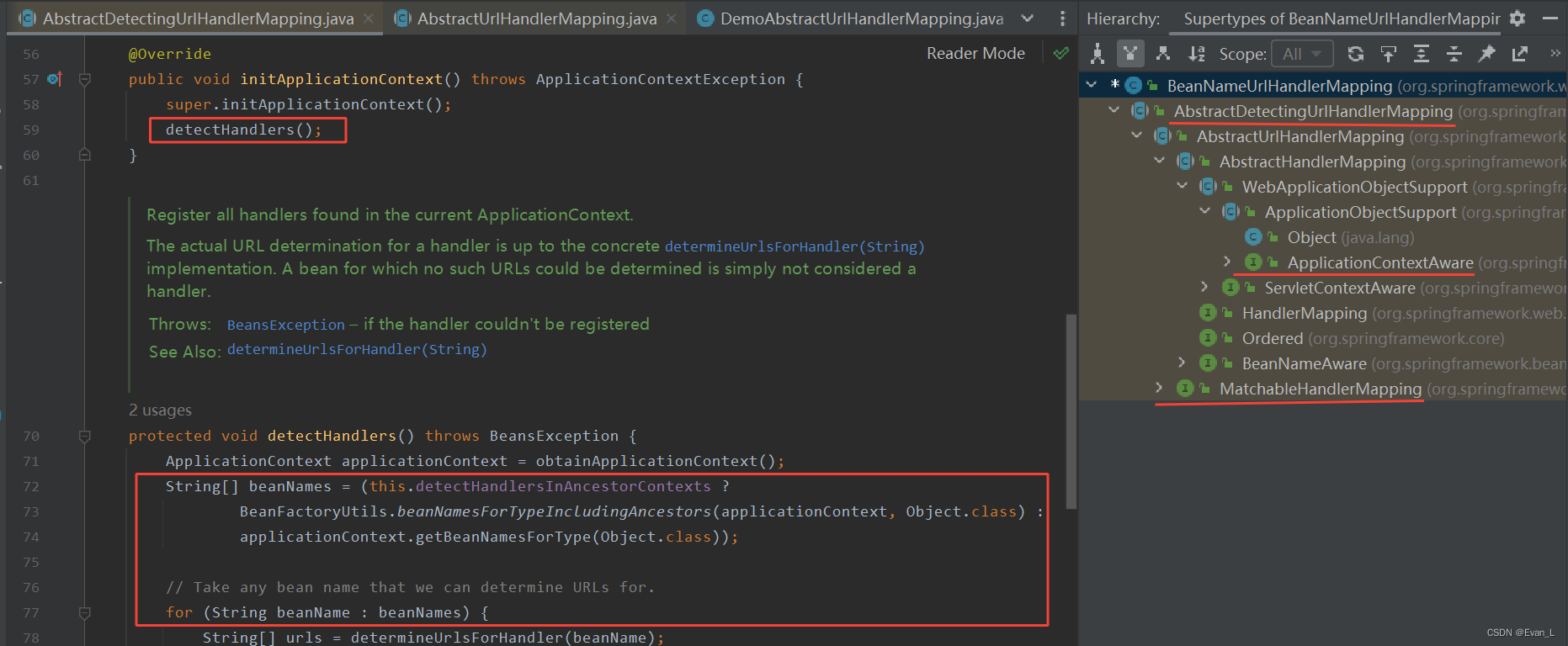Close the AbstractDetectingUrlHandlerMapping.java tab

[x=369, y=19]
